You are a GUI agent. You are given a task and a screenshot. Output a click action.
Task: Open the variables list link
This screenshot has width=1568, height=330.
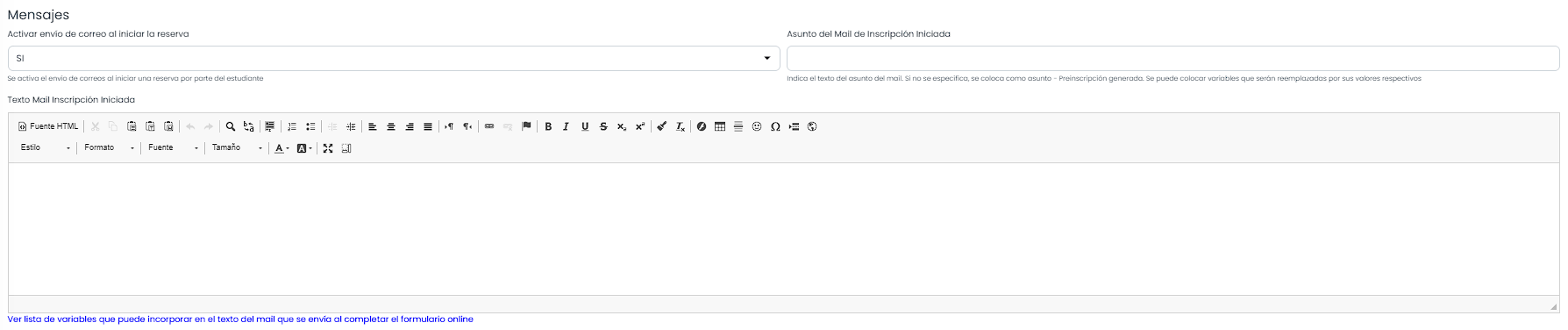pyautogui.click(x=240, y=319)
